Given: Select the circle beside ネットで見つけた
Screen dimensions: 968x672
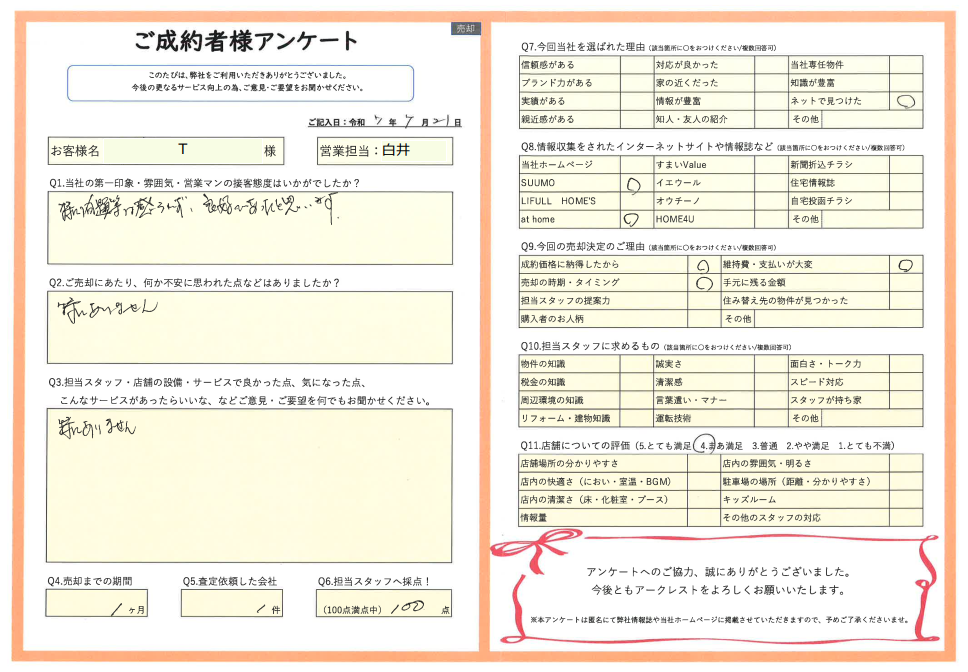Looking at the screenshot, I should tap(905, 101).
